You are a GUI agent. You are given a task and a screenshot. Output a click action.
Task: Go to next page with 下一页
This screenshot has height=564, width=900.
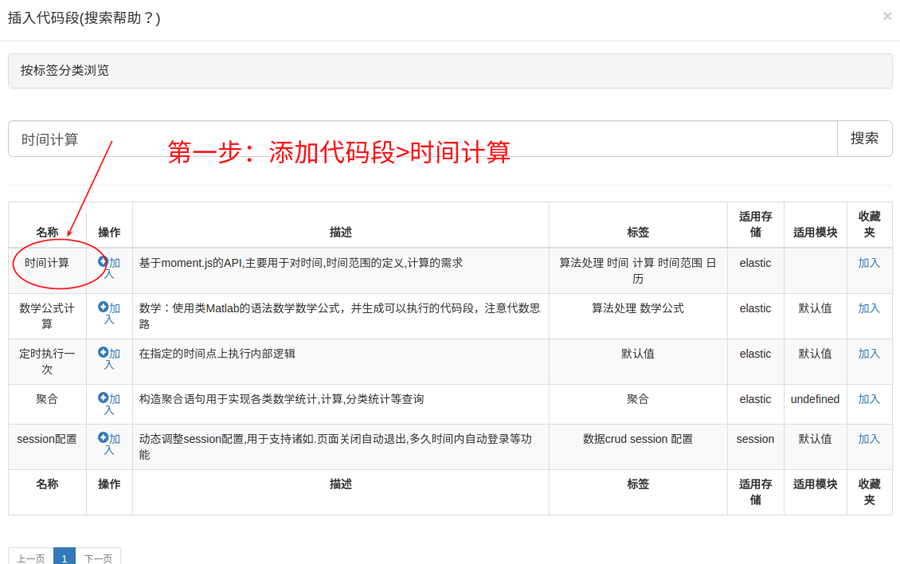pos(98,558)
